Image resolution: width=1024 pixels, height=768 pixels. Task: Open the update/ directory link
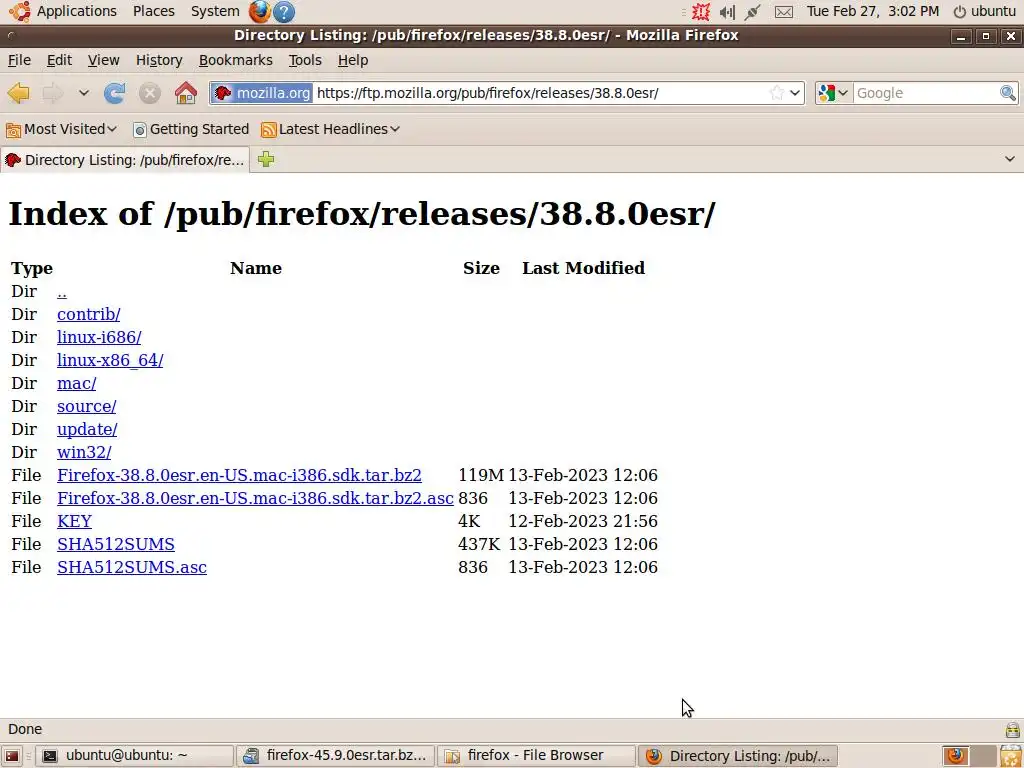(x=87, y=429)
